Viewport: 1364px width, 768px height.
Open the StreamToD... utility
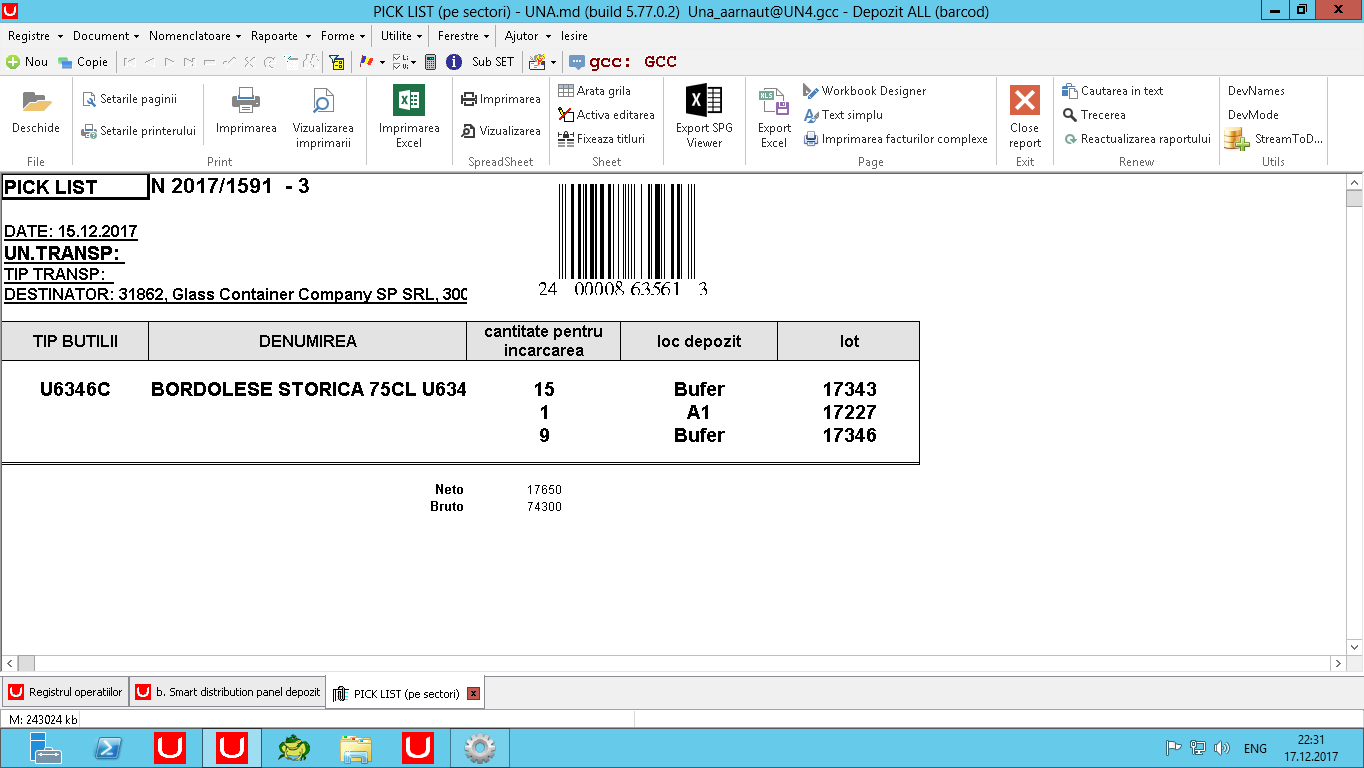(x=1275, y=139)
